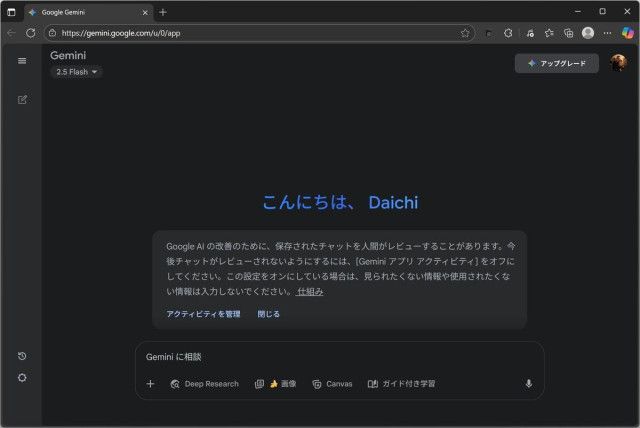Click the read aloud toolbar icon
The width and height of the screenshot is (640, 428).
[x=530, y=33]
